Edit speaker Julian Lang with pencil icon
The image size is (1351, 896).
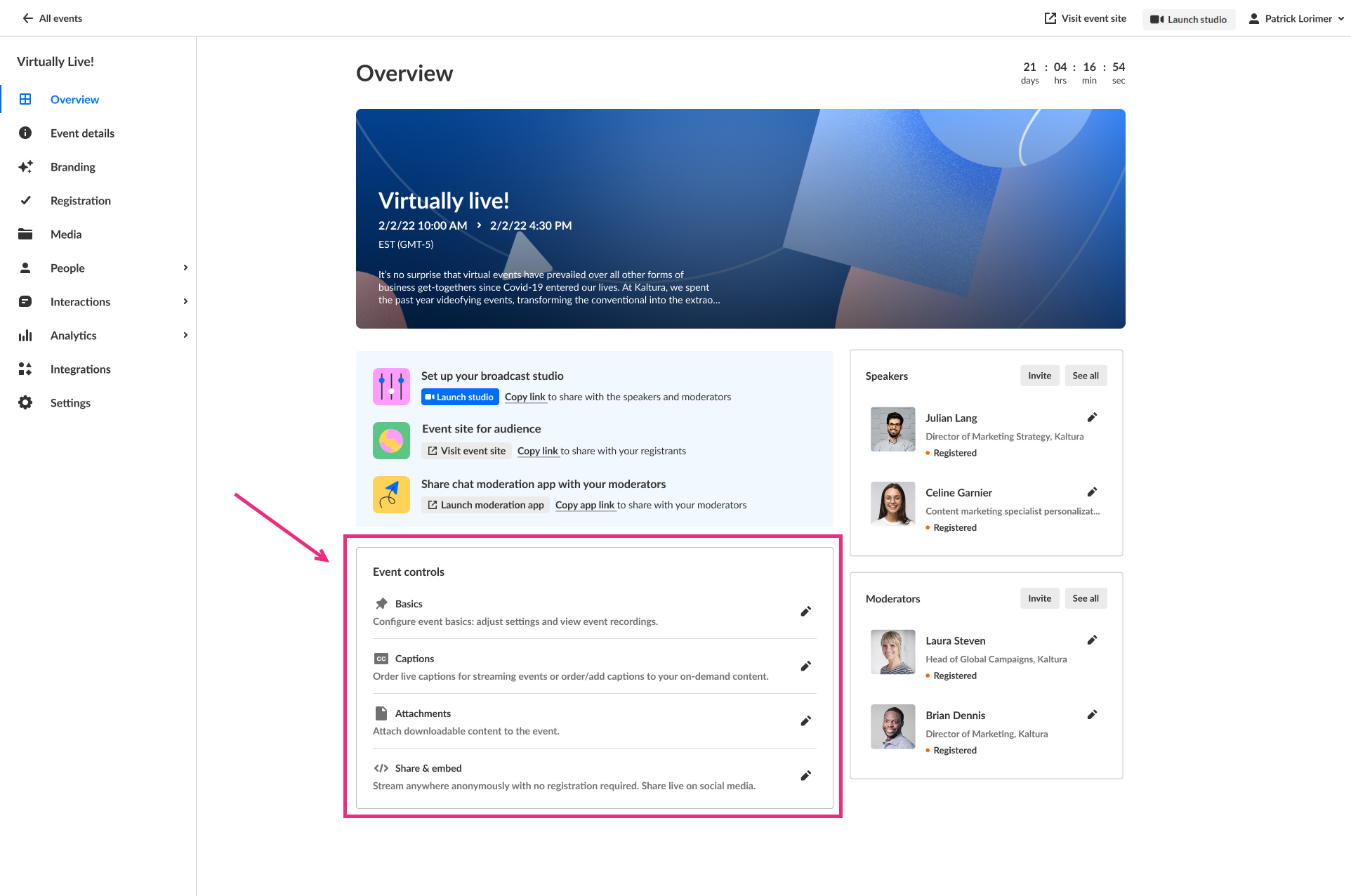click(1092, 418)
